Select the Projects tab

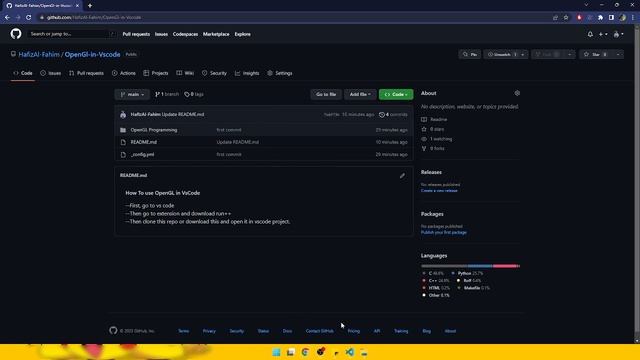tap(156, 73)
